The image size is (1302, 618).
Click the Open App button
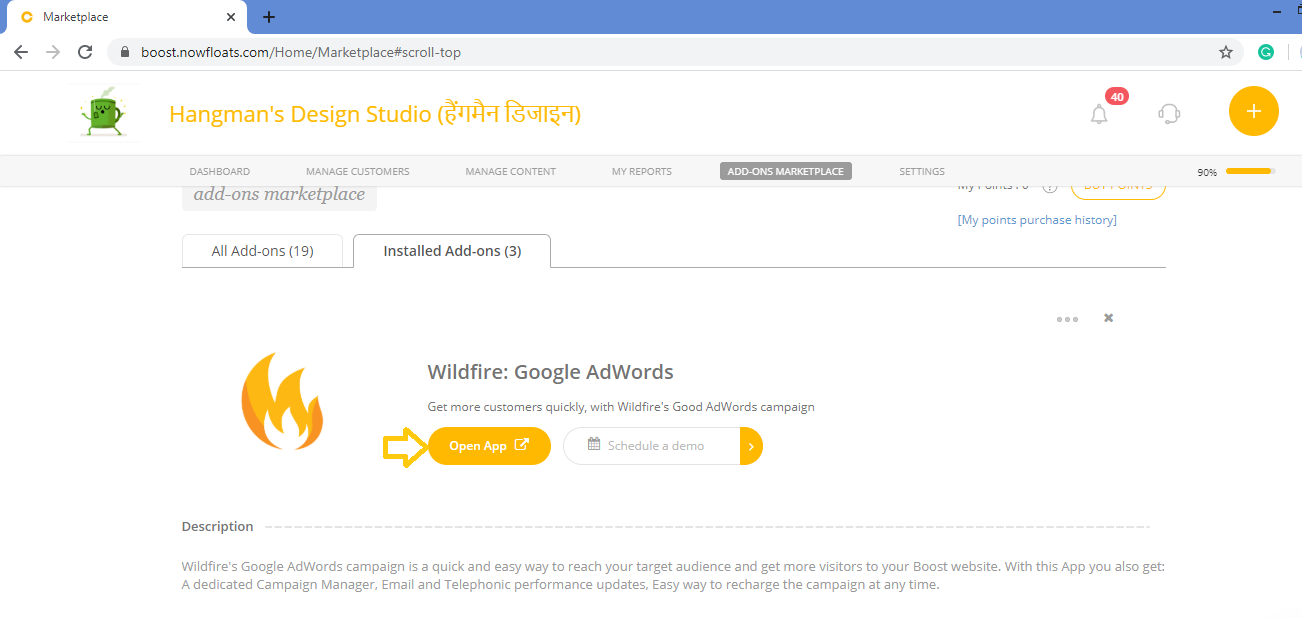point(490,446)
